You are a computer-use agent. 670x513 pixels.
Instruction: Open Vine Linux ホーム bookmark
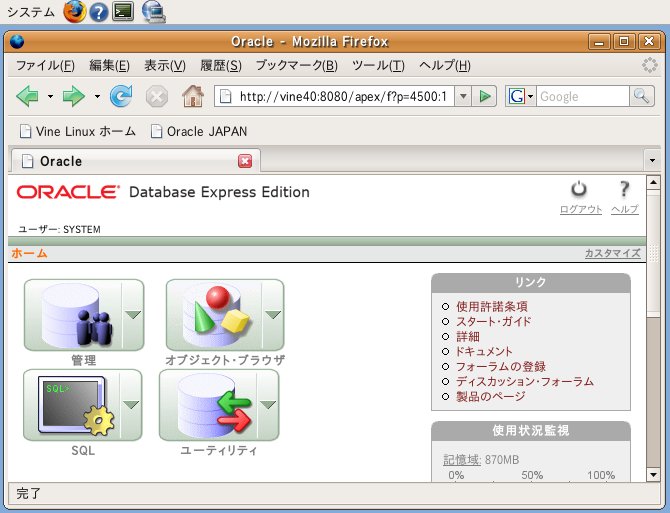click(x=77, y=131)
